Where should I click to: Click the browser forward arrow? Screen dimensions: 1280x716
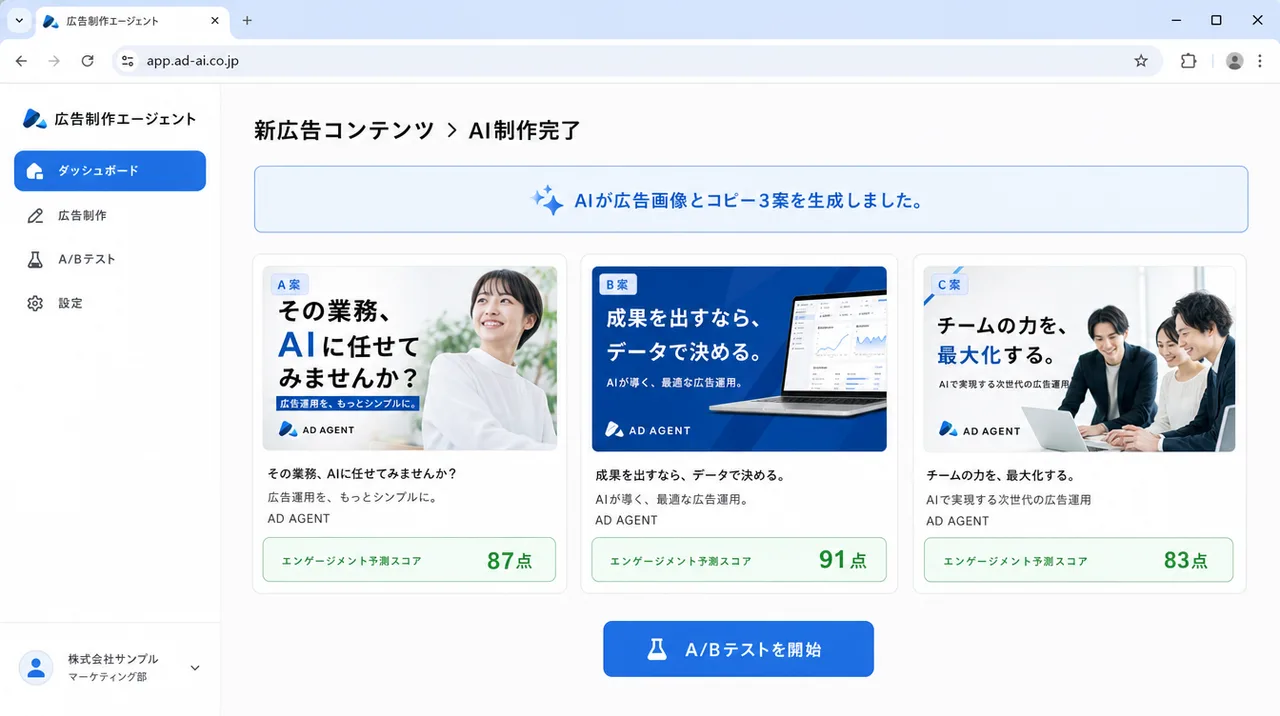coord(54,61)
